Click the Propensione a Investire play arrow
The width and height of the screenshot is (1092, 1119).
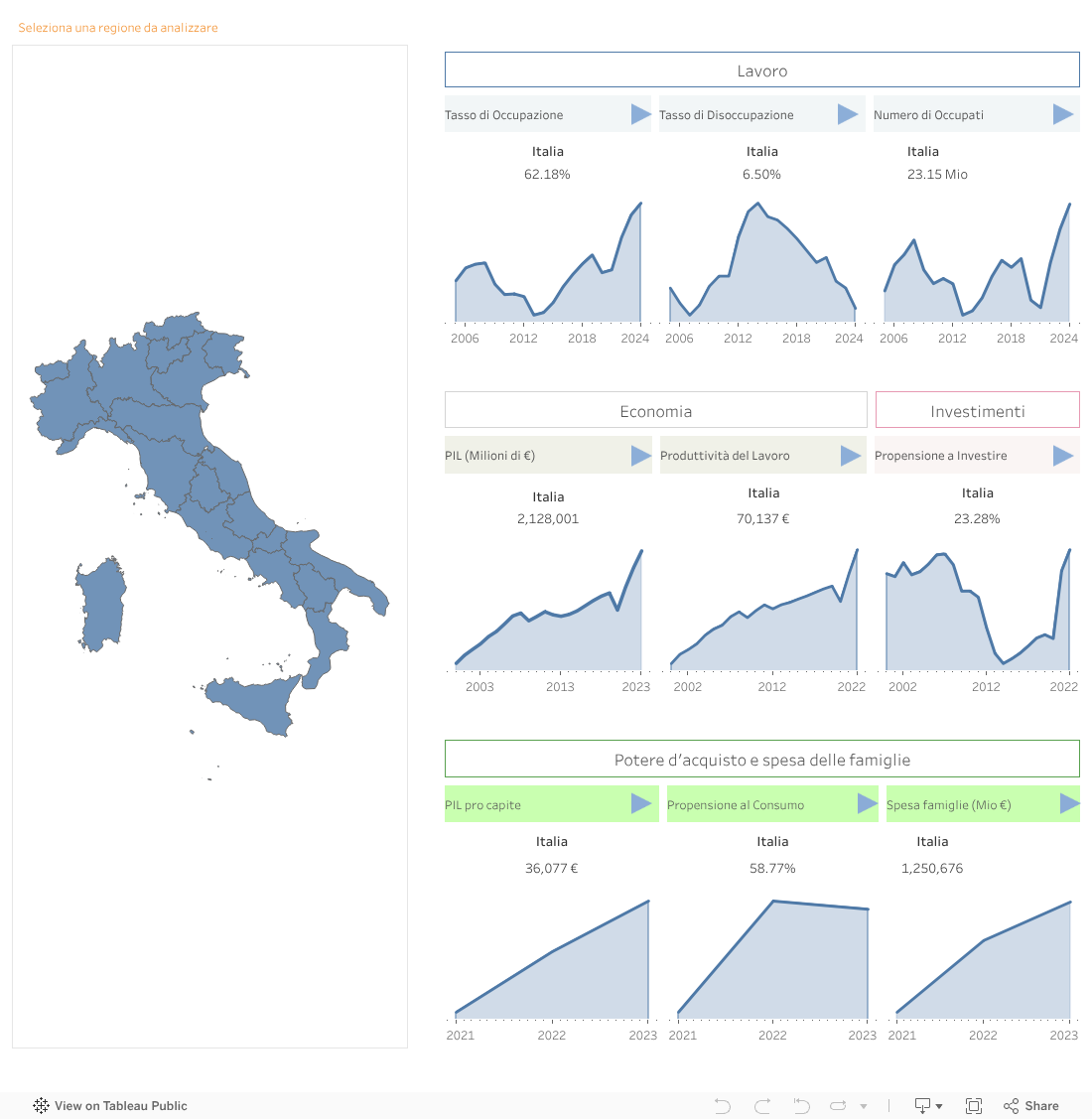[1063, 456]
